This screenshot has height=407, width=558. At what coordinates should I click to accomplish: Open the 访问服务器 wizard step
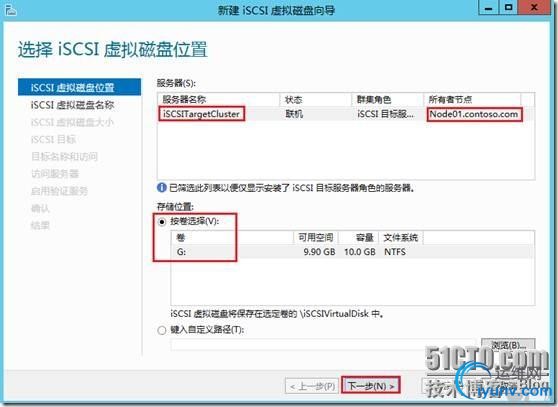(x=55, y=174)
